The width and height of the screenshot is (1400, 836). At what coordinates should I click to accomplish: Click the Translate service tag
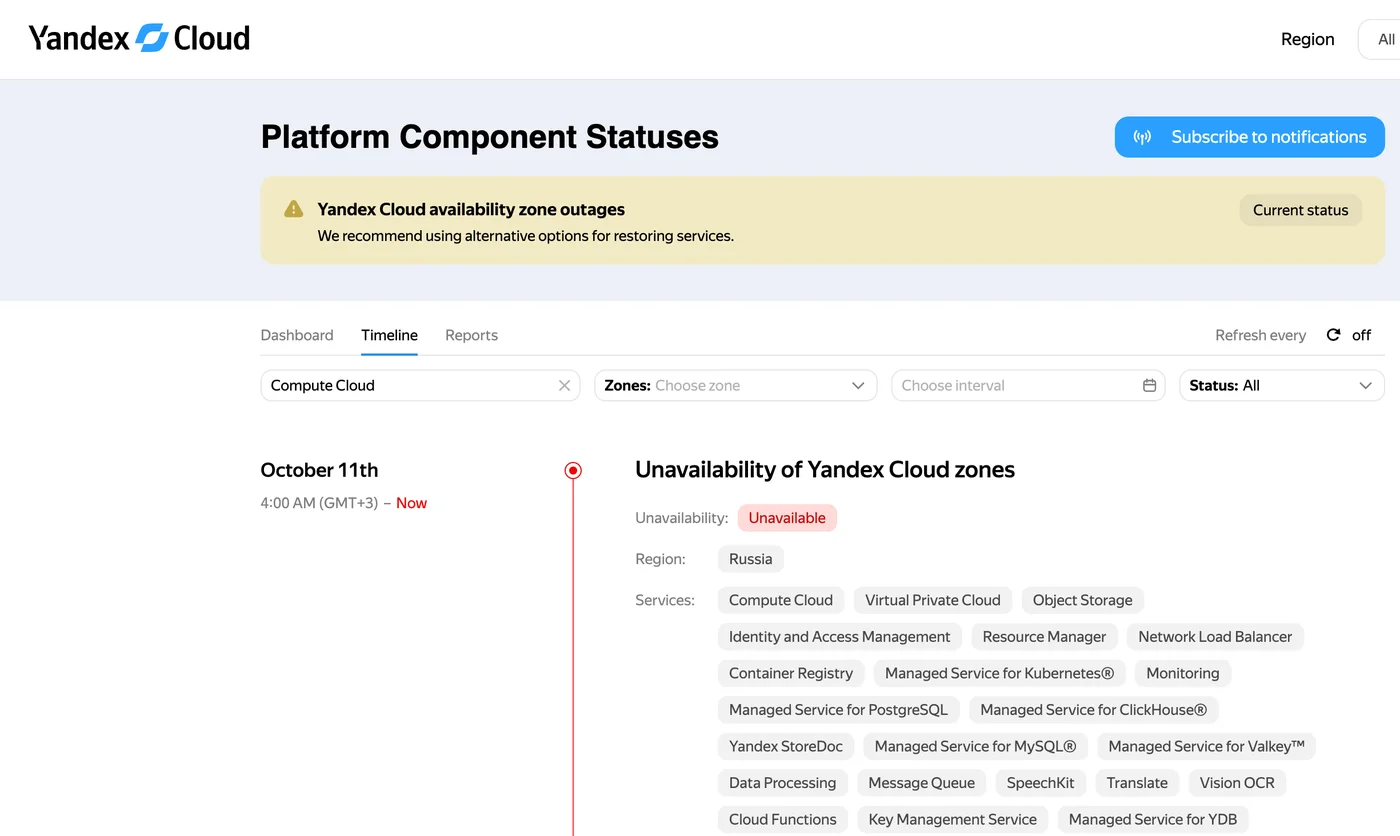click(1137, 783)
